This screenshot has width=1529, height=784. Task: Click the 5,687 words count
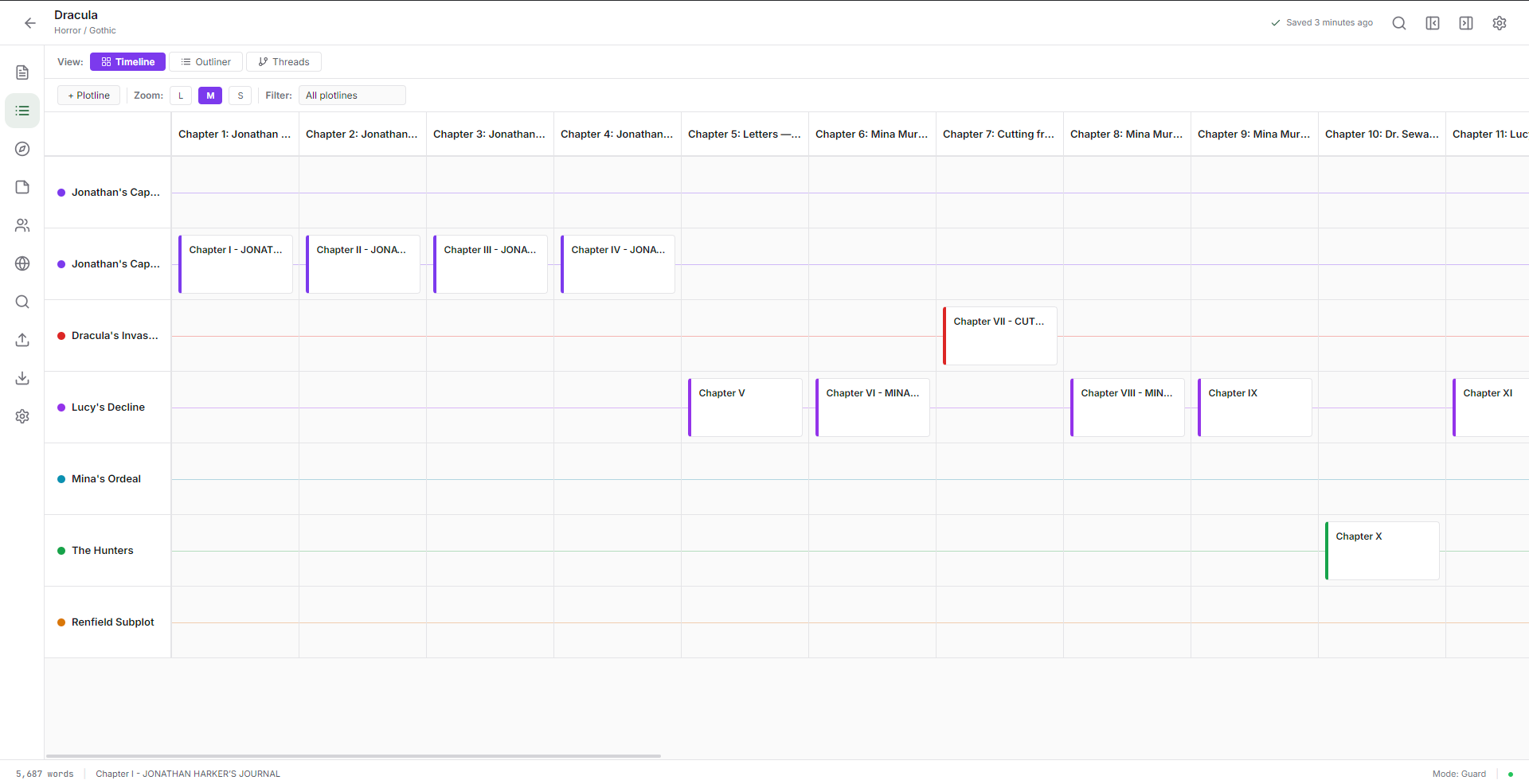click(x=45, y=774)
